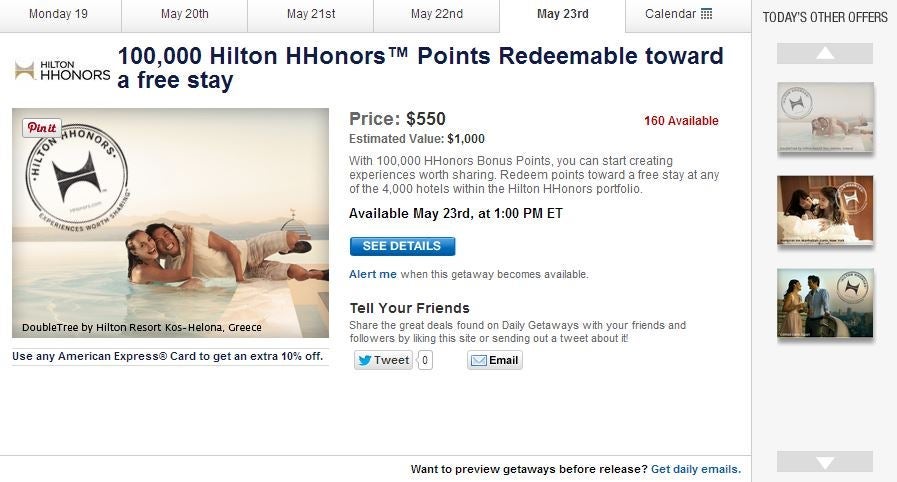Select the May 23rd tab

562,14
